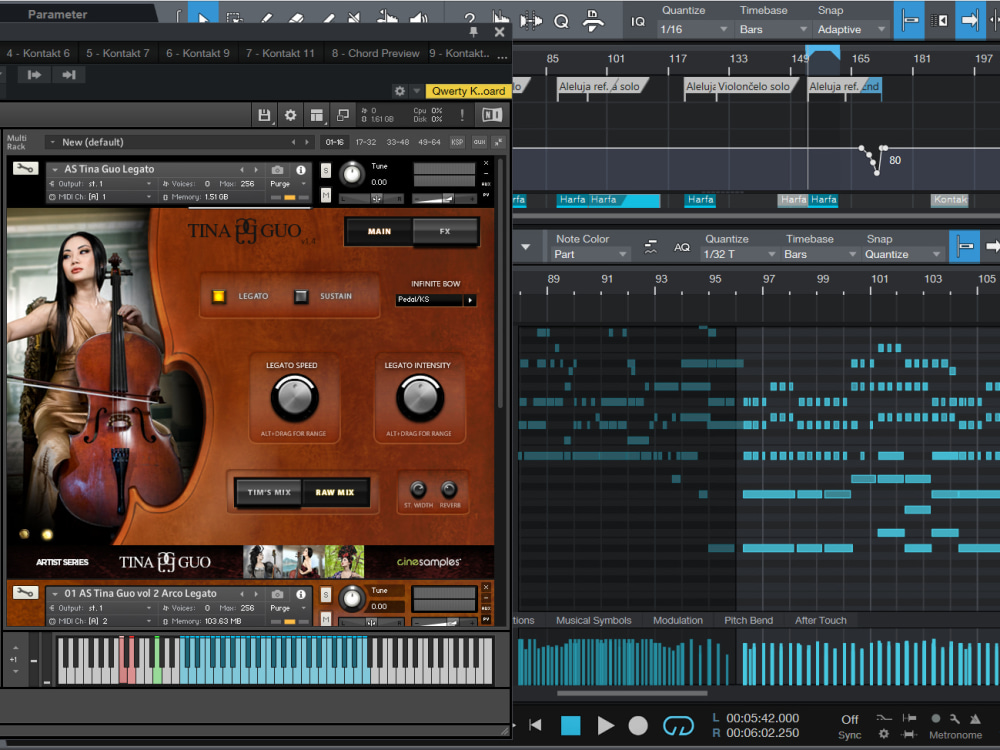Viewport: 1000px width, 750px height.
Task: Open wrench edit mode for AS Tina Guo Legato
Action: (26, 168)
